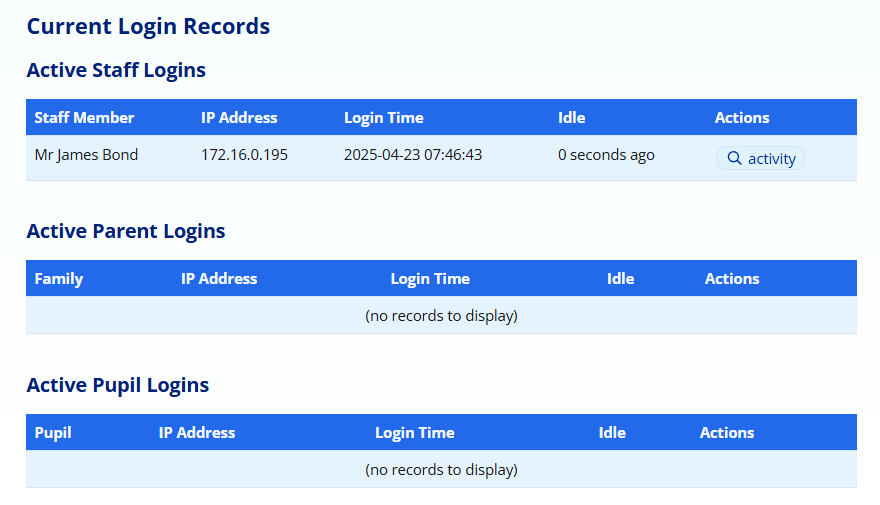This screenshot has width=880, height=505.
Task: Click Login Time header in staff table
Action: pos(384,117)
